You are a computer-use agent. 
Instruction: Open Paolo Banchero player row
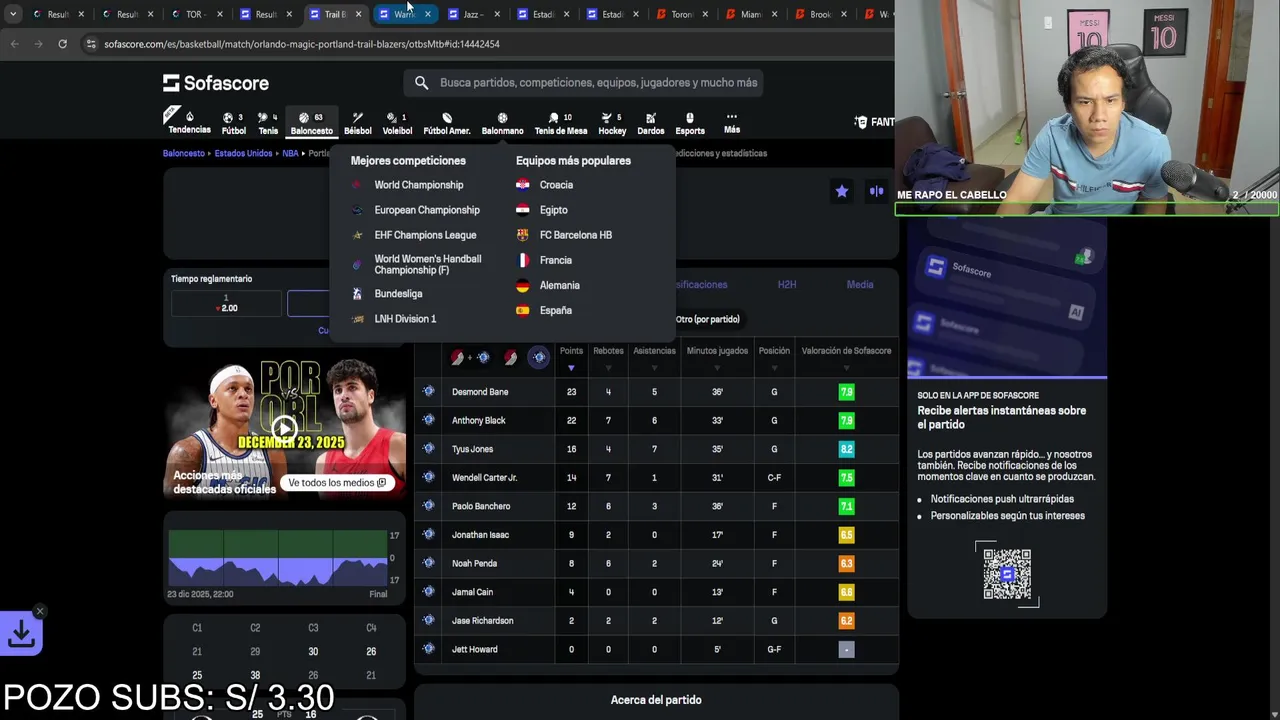[656, 506]
